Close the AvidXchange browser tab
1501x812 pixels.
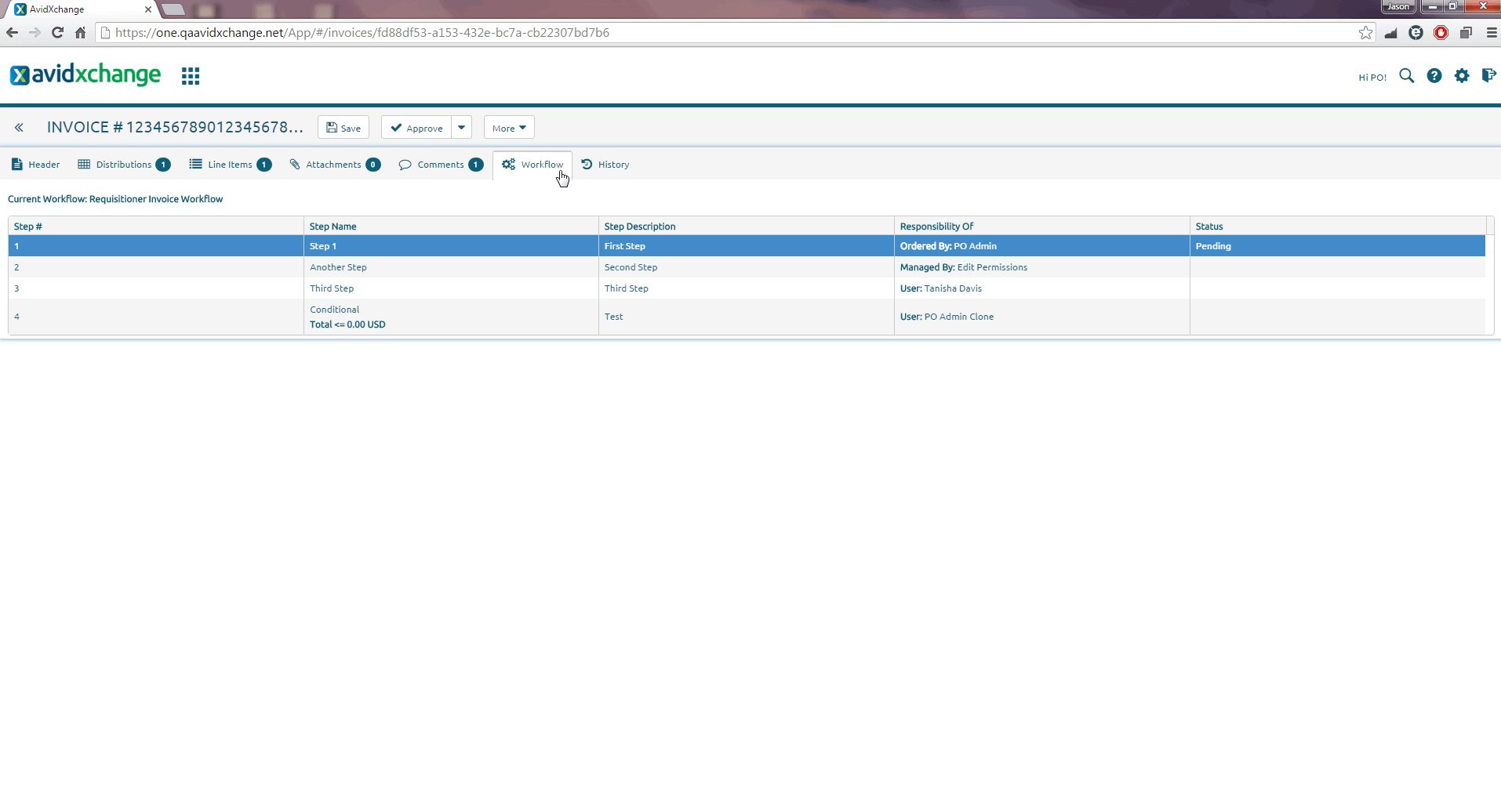[x=147, y=9]
